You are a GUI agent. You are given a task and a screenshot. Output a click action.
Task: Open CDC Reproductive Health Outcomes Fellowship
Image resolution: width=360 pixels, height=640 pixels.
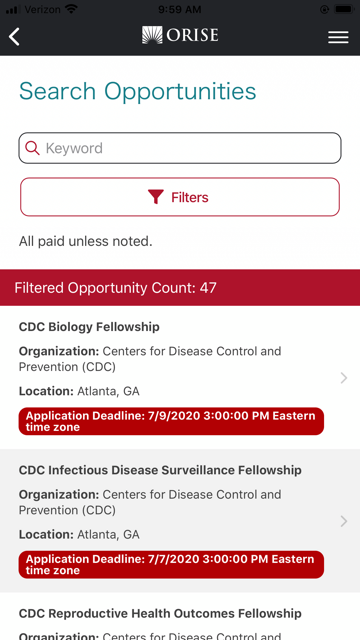[160, 613]
